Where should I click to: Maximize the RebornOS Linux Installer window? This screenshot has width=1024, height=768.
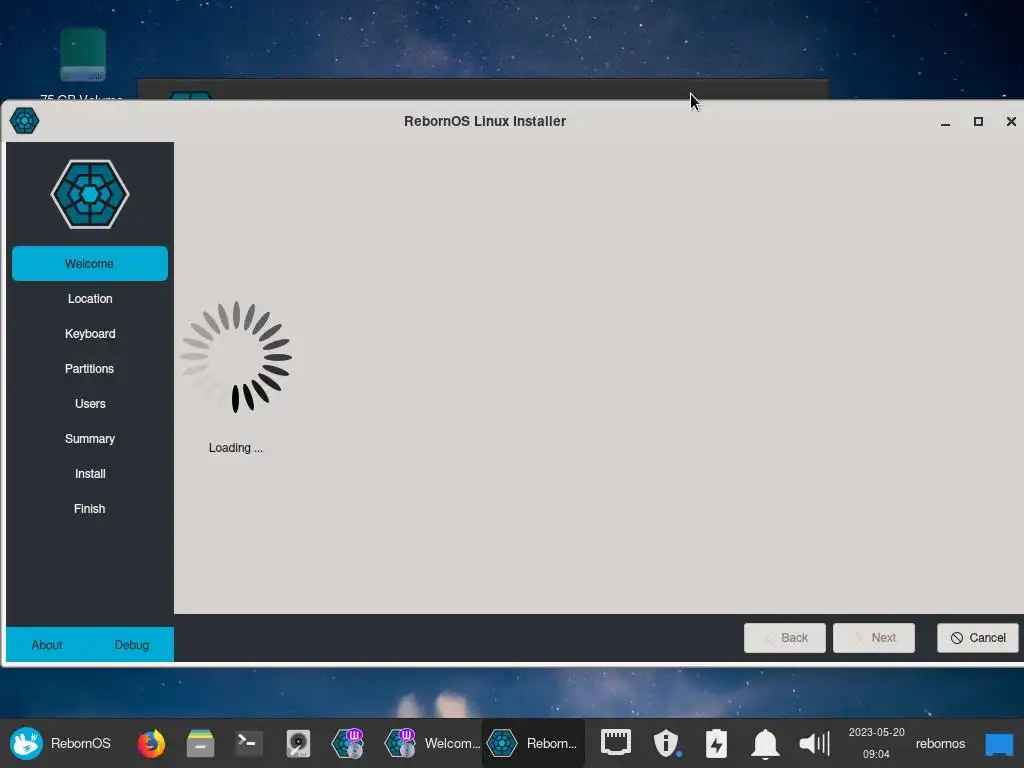click(x=978, y=121)
